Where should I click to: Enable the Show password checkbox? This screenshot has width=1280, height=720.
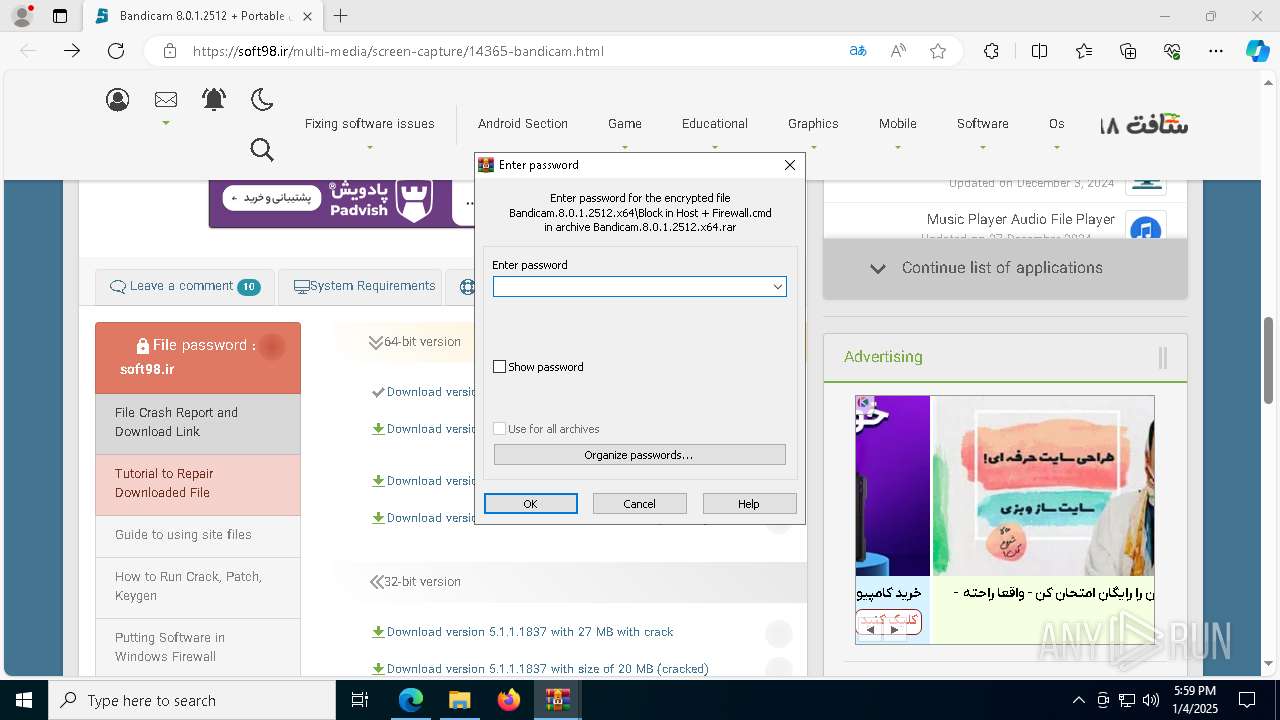[x=500, y=367]
